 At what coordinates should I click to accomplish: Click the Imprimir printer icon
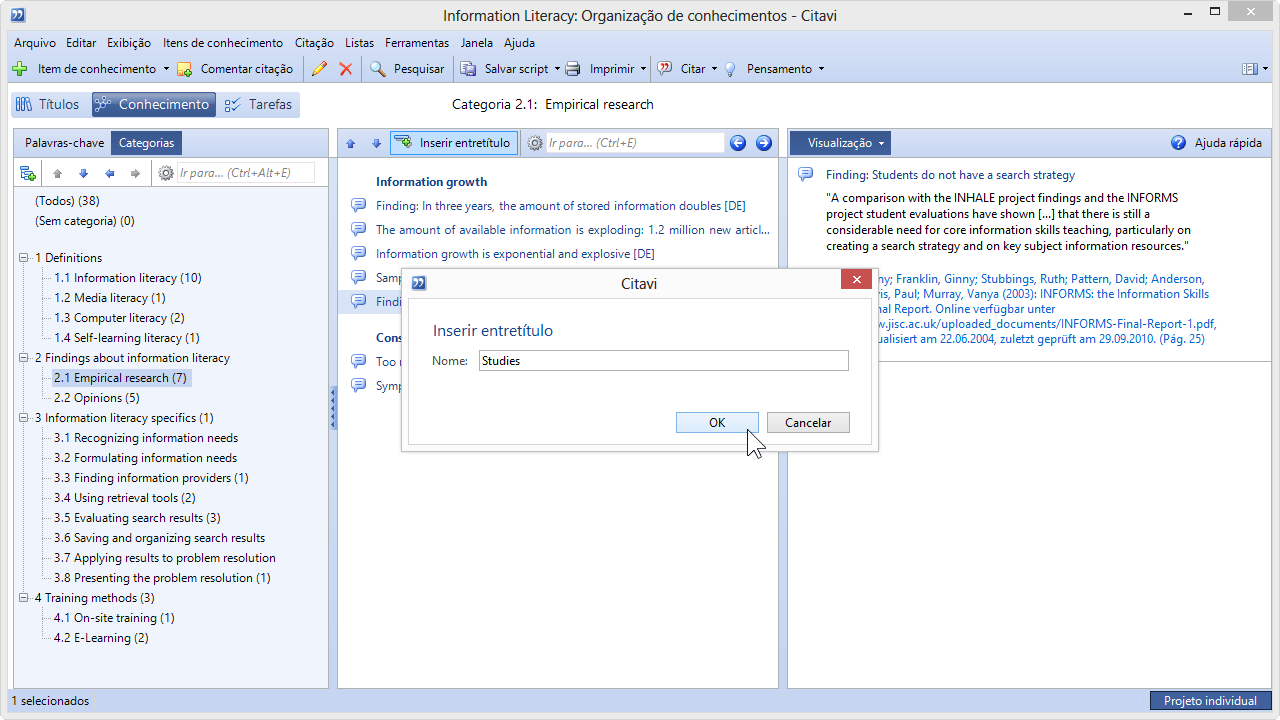click(x=573, y=69)
